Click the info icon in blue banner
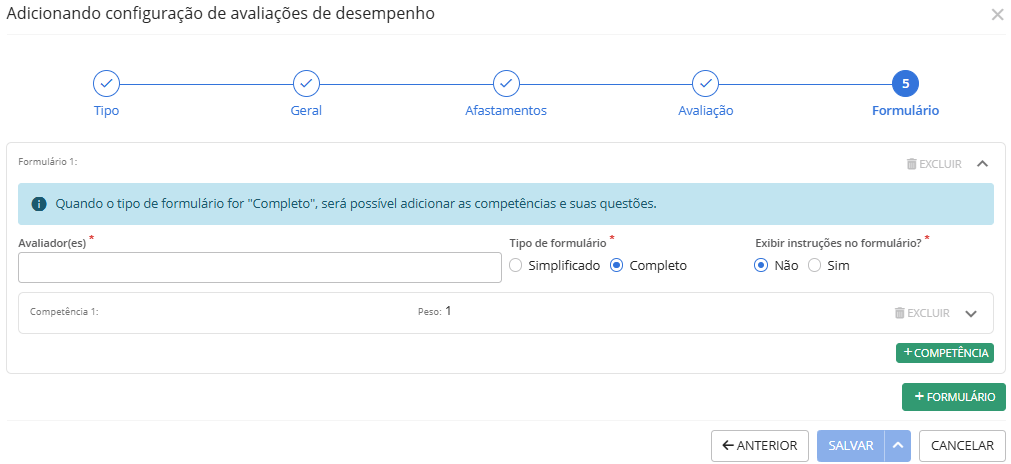 [39, 204]
